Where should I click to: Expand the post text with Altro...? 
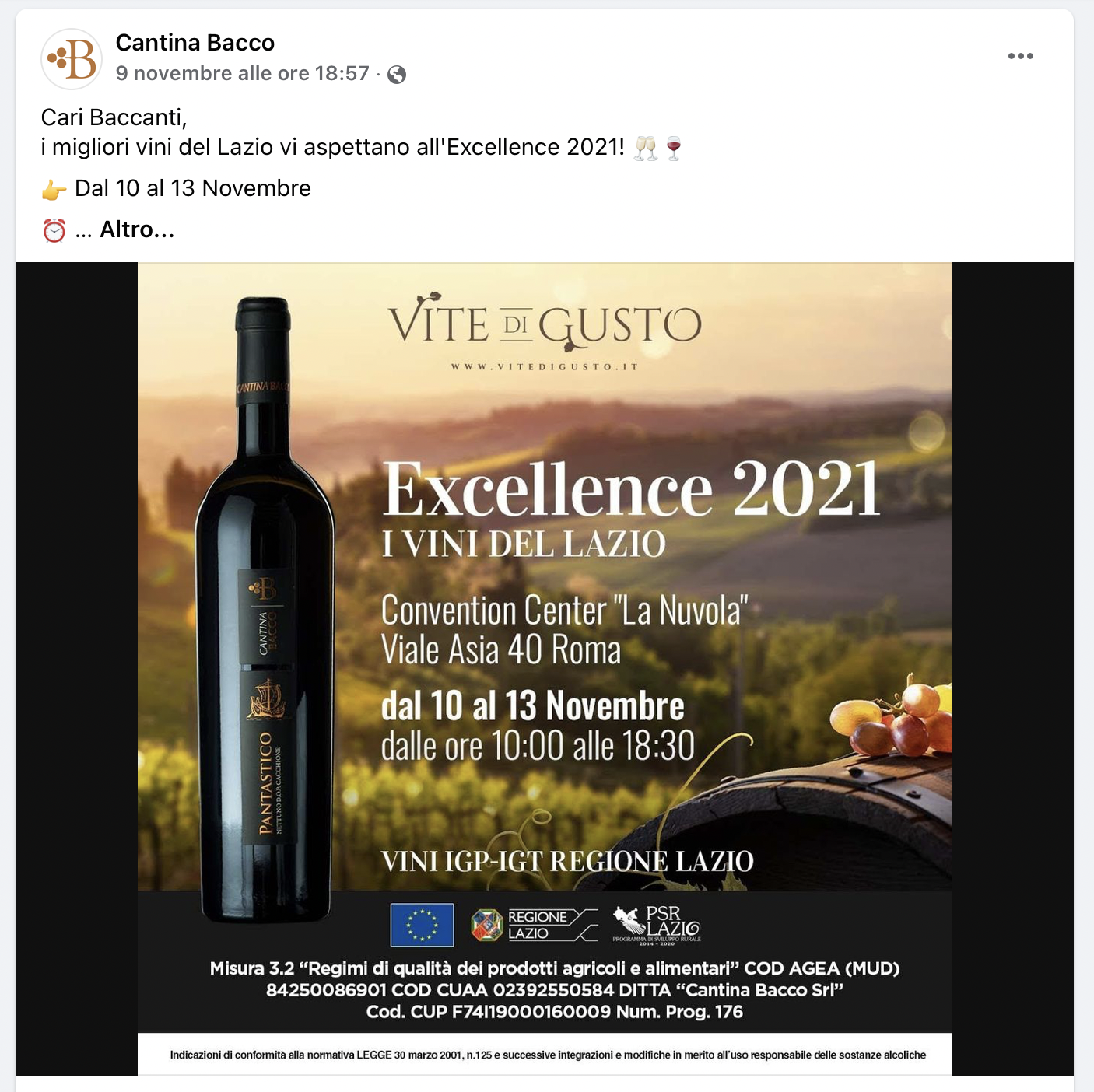click(x=137, y=229)
